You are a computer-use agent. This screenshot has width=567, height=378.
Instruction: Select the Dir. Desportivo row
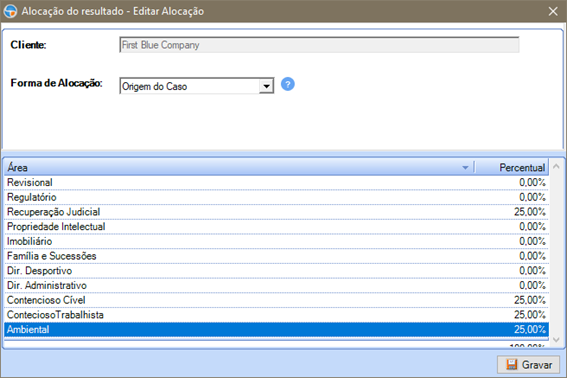276,271
